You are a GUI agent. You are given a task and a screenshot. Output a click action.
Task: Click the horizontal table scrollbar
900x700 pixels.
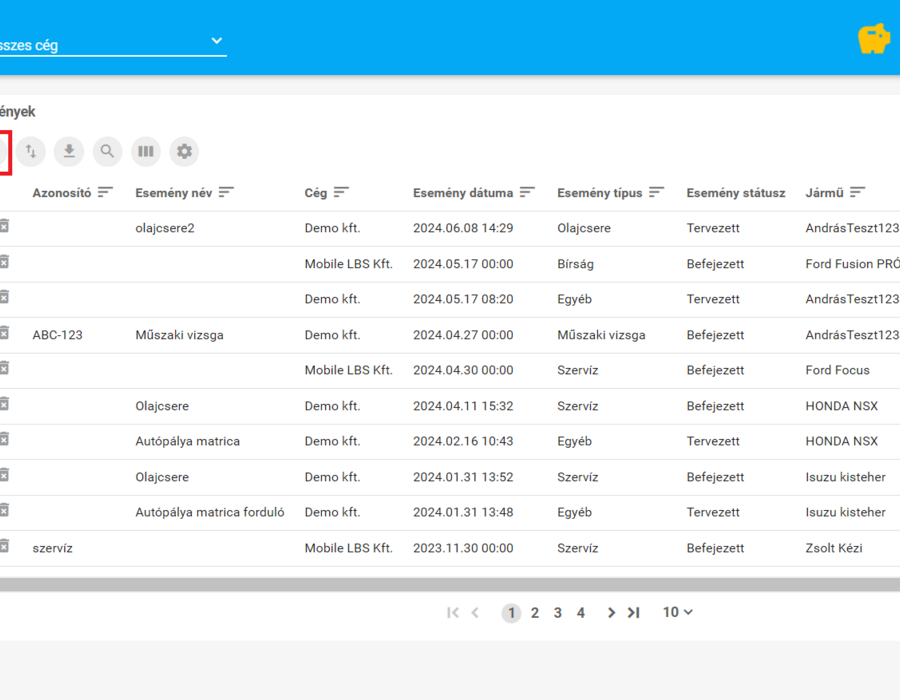click(x=450, y=585)
